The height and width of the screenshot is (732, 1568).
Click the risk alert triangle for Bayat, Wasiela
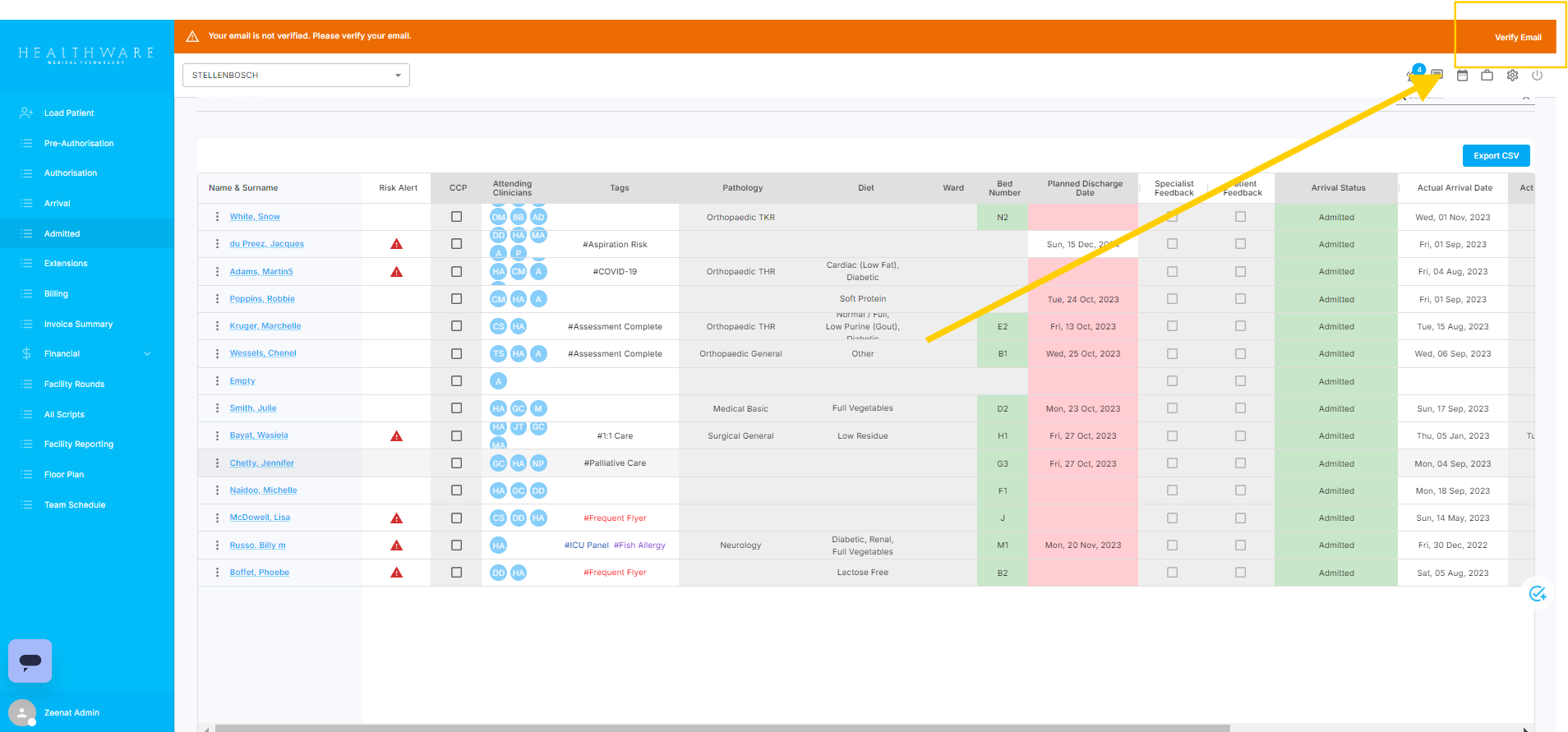396,436
